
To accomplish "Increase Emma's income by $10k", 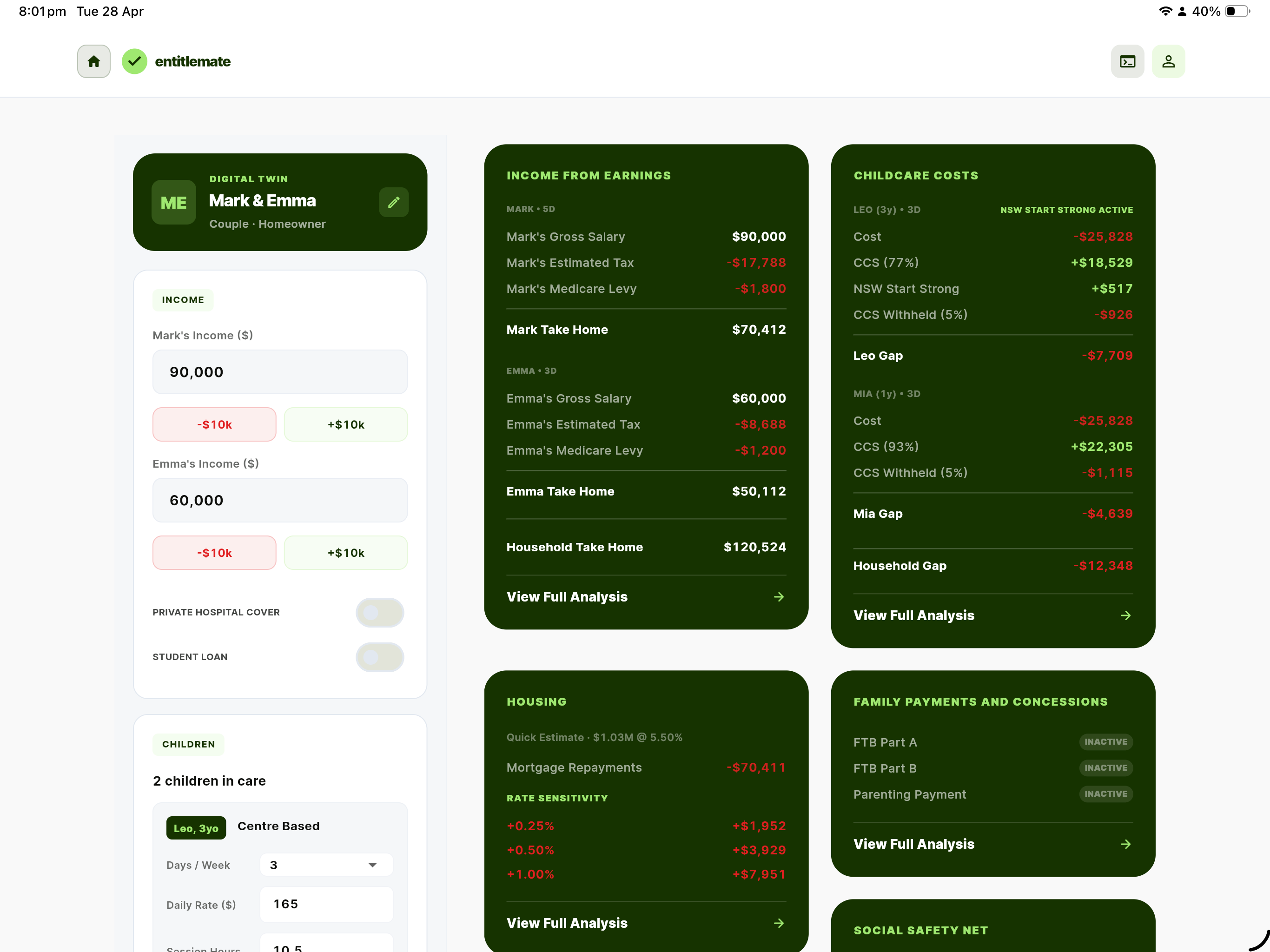I will [346, 553].
